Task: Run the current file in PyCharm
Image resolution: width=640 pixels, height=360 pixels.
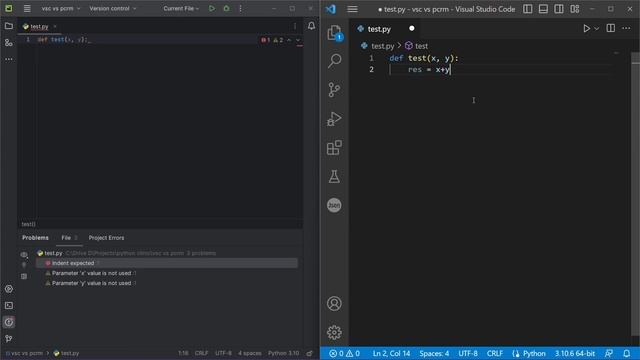Action: [212, 8]
